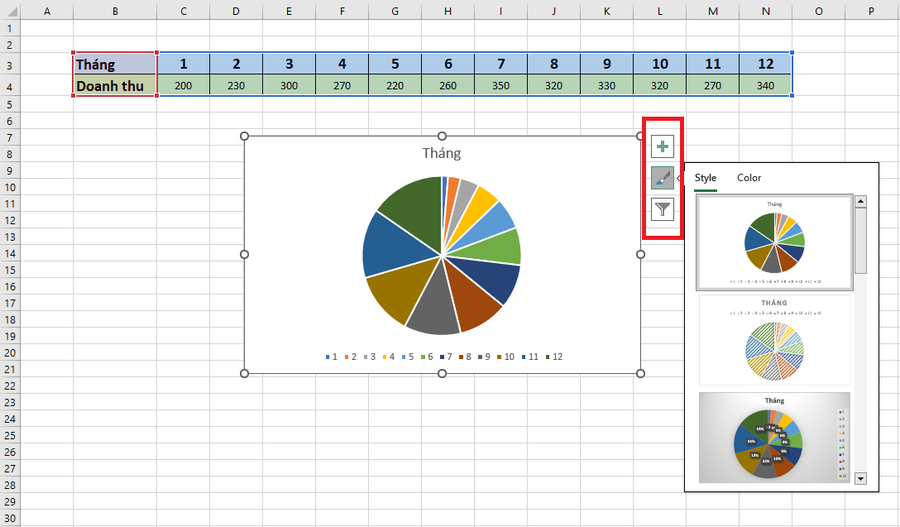Choose the striped pie chart style thumbnail

(774, 340)
